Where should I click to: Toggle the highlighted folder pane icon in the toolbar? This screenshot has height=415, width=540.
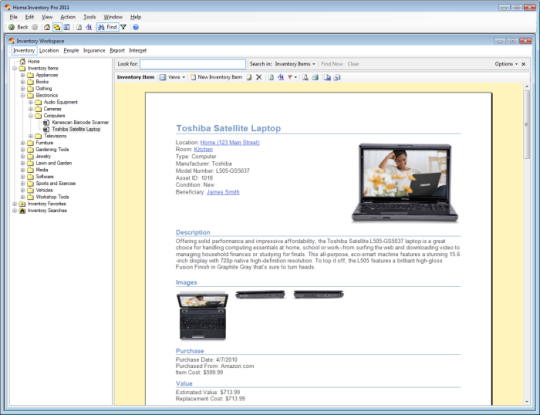click(x=56, y=27)
